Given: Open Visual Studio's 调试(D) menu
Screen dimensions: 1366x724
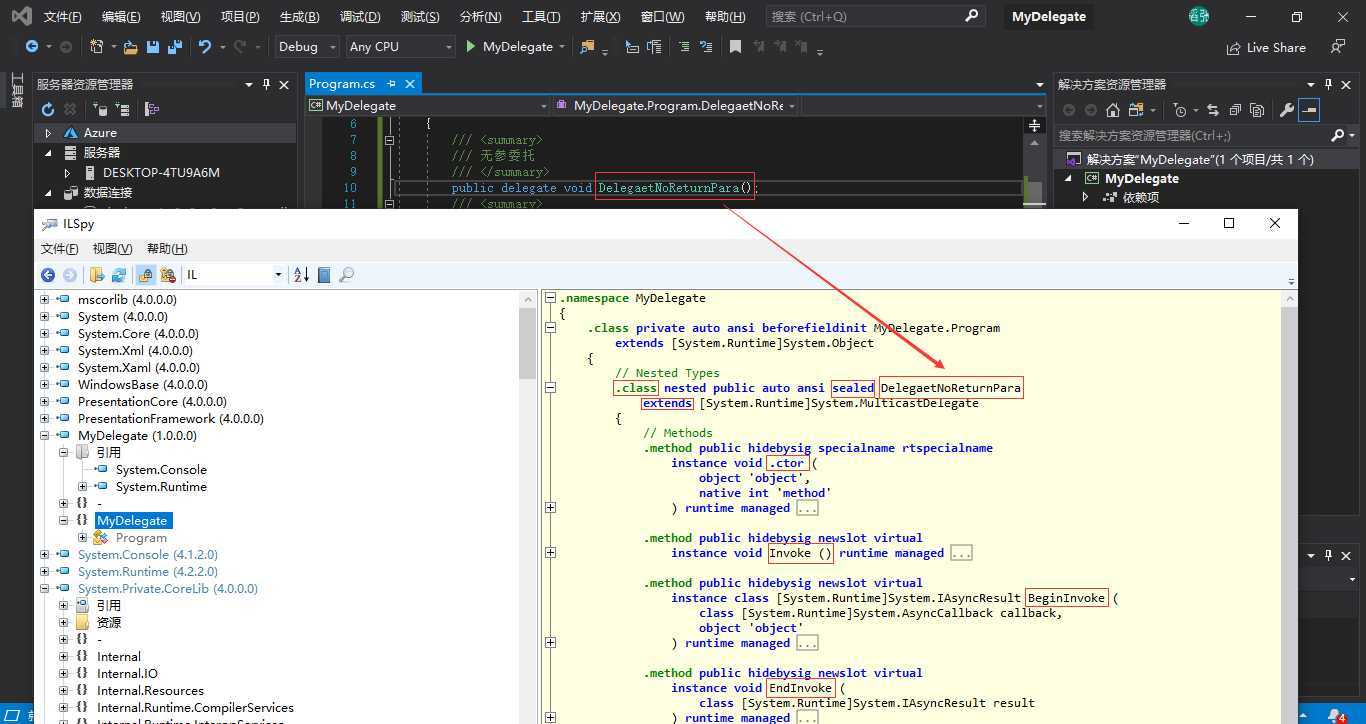Looking at the screenshot, I should [x=360, y=17].
